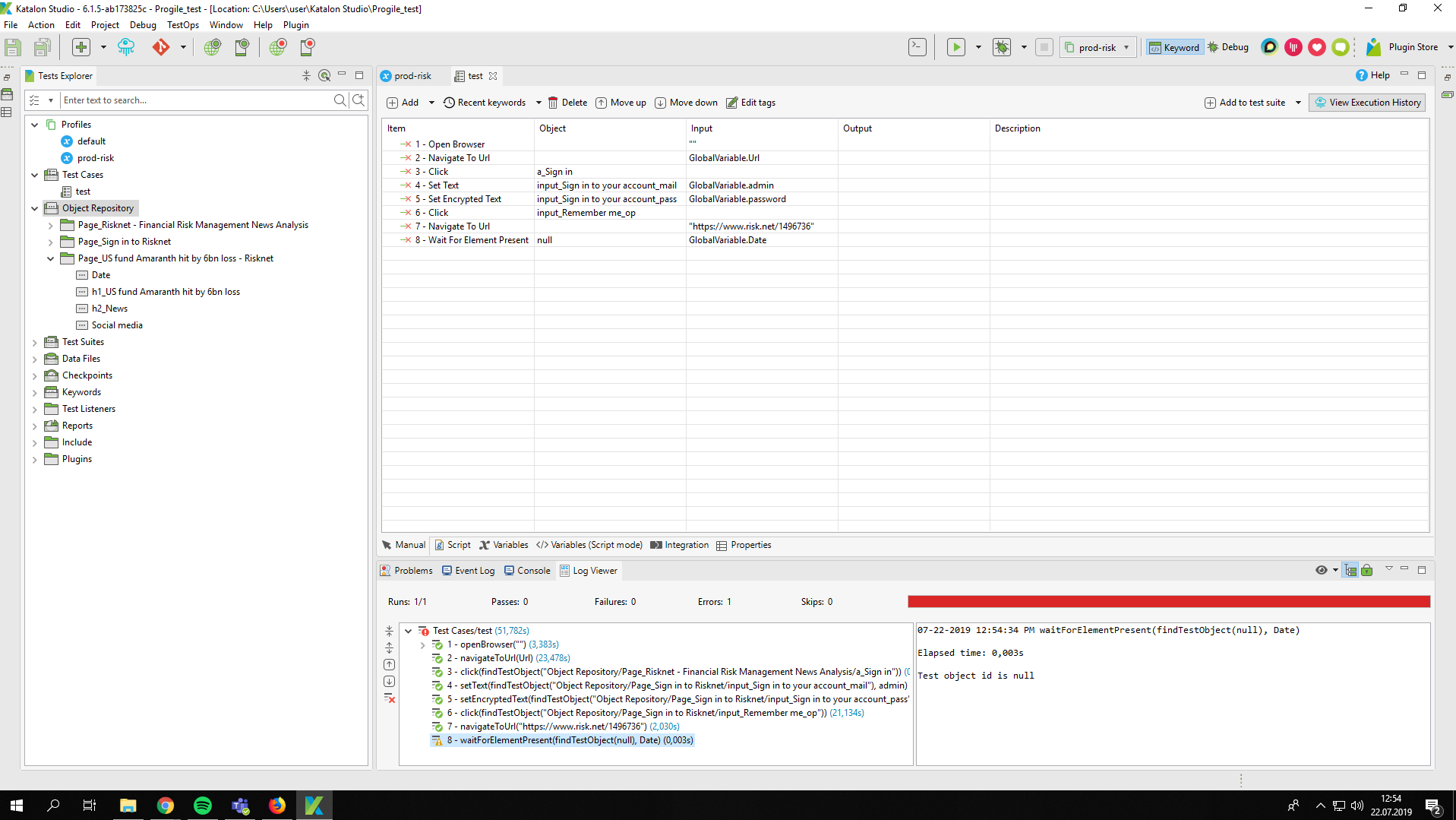Run the test with the green play icon
Image resolution: width=1456 pixels, height=820 pixels.
tap(955, 46)
